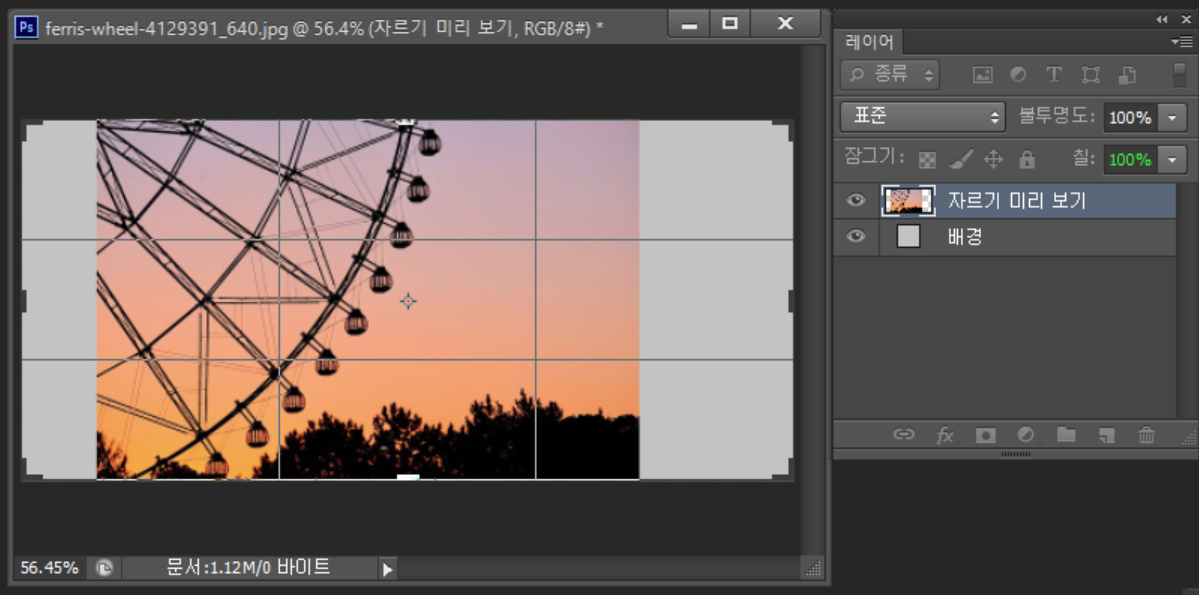Add a layer mask

tap(986, 435)
